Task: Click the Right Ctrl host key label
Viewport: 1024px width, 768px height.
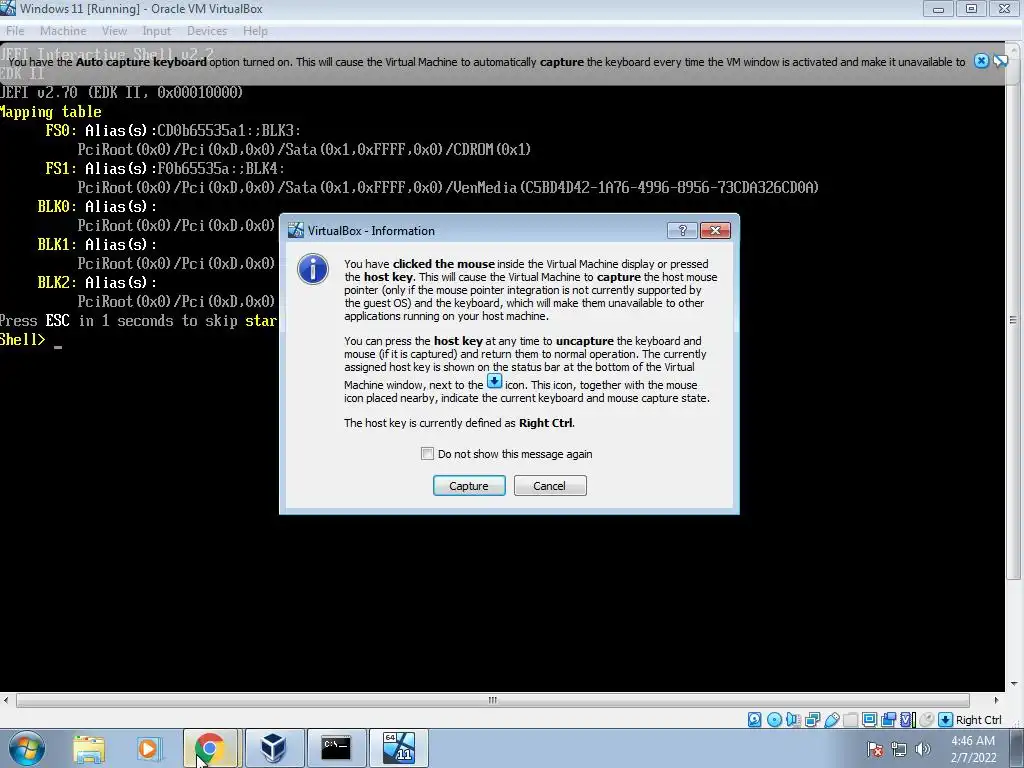Action: [x=978, y=720]
